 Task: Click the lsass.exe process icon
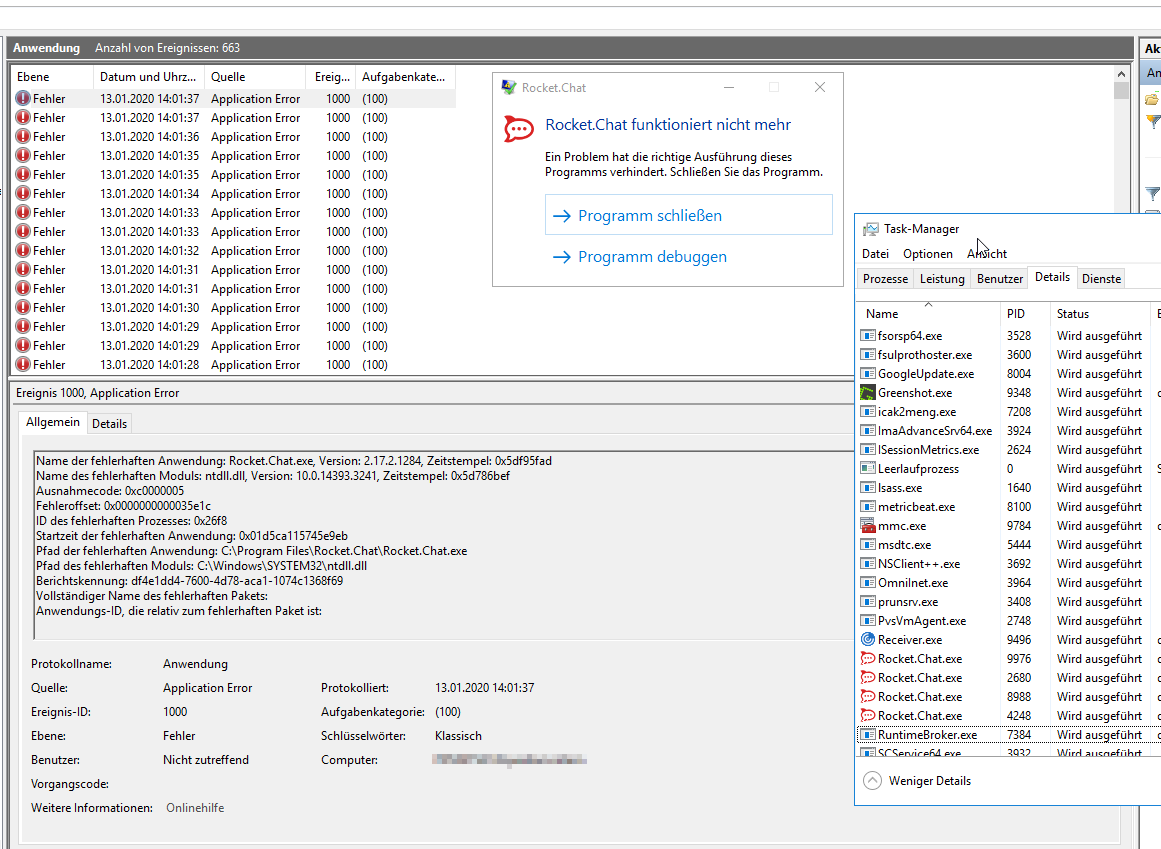[868, 488]
